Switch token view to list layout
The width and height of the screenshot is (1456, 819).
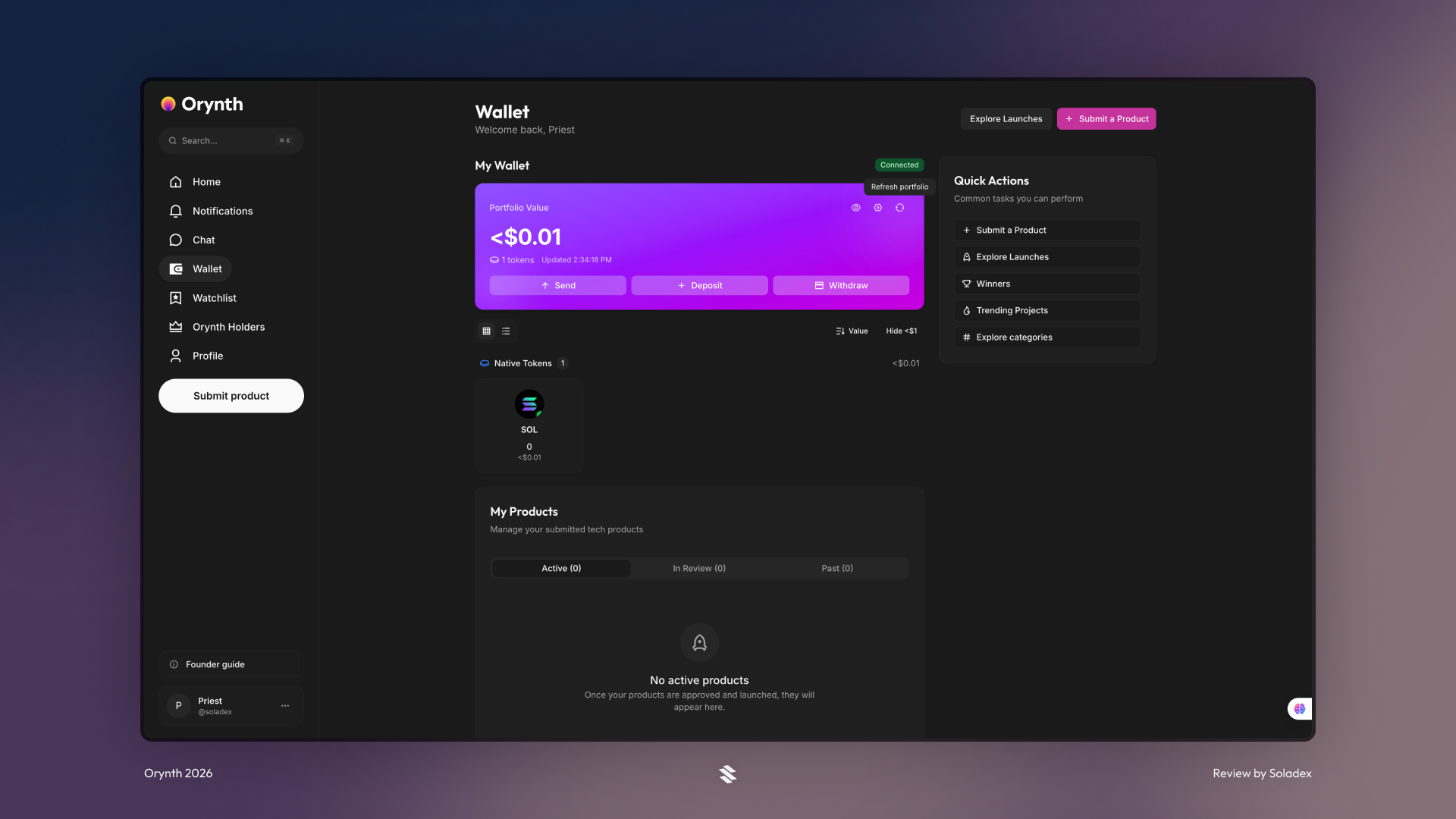click(506, 331)
